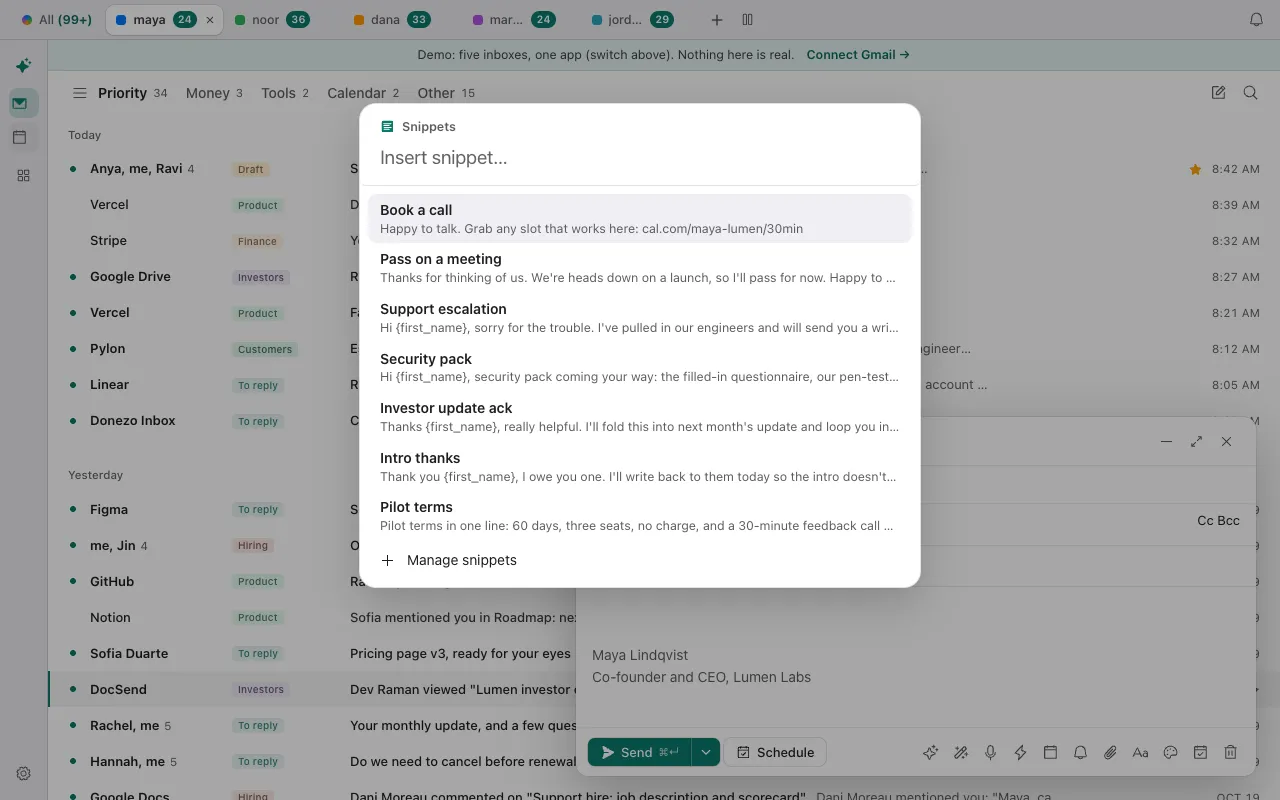
Task: Insert the Pass on a meeting snippet
Action: pyautogui.click(x=640, y=268)
